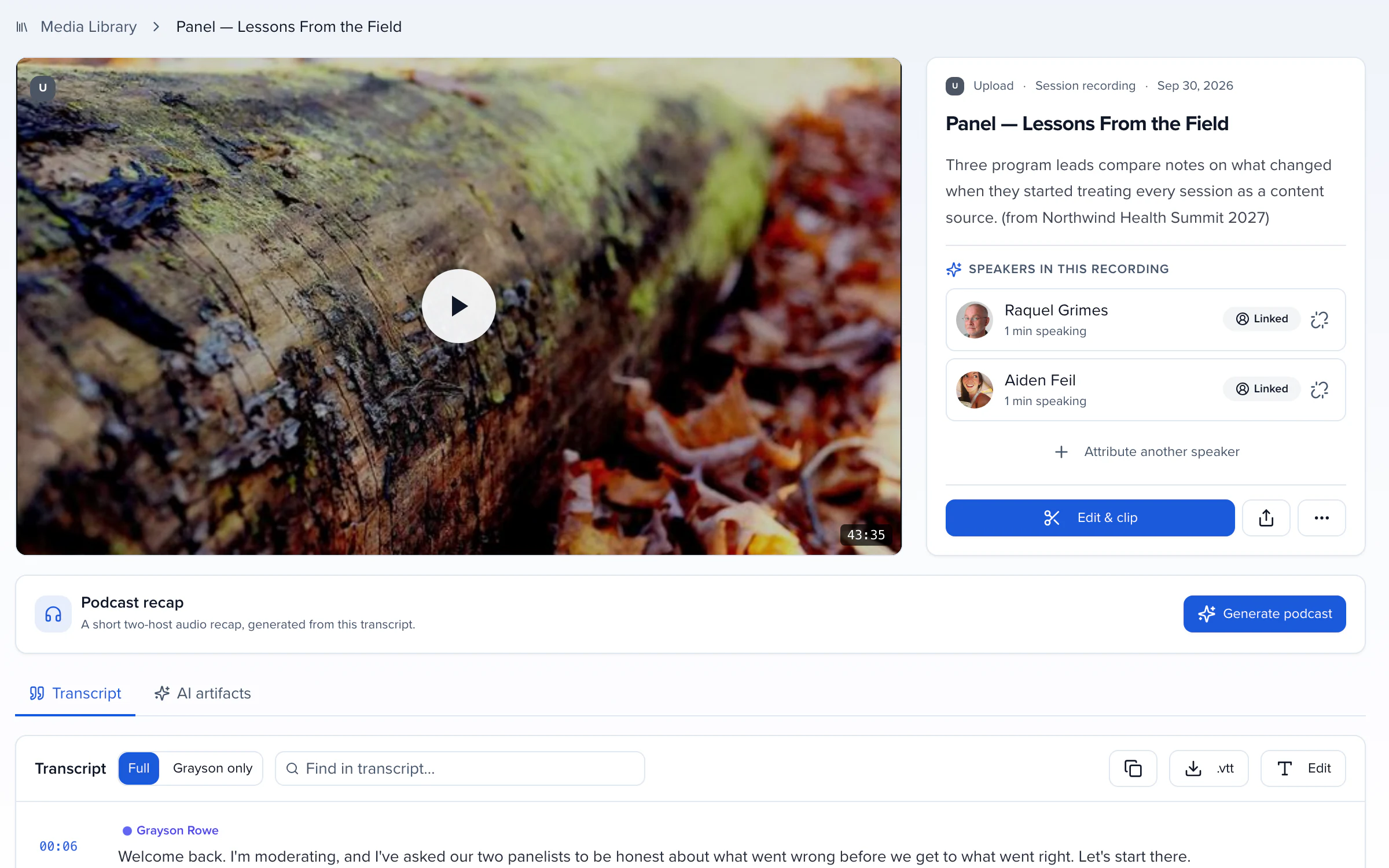Click the podcast headphones icon
Screen dimensions: 1389x868
[53, 614]
